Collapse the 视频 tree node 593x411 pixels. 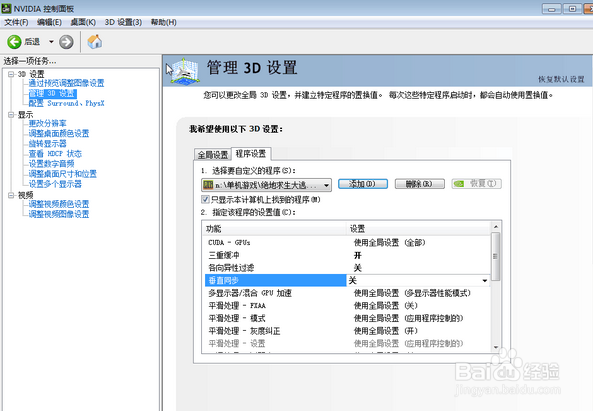[x=11, y=195]
